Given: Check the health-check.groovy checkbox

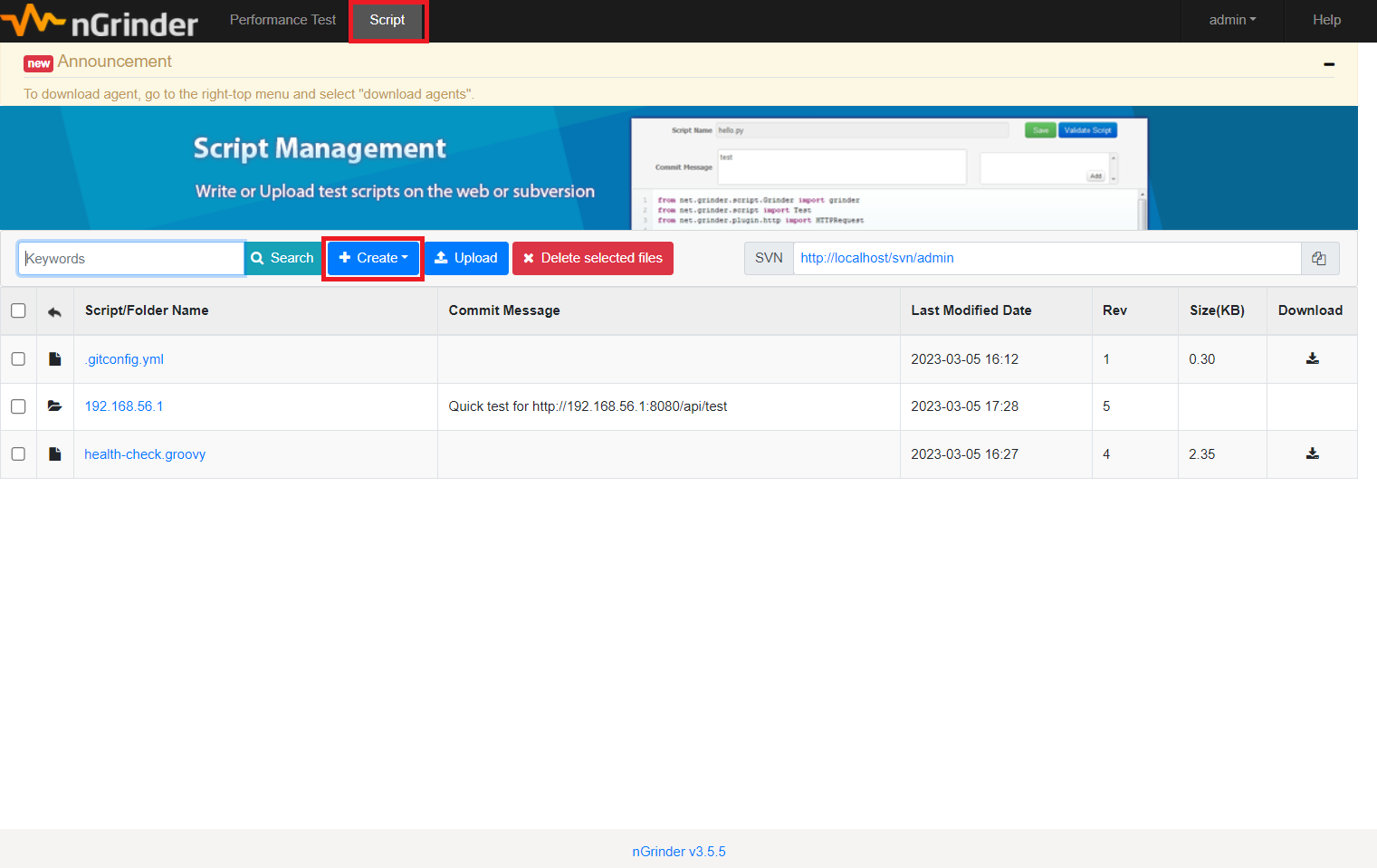Looking at the screenshot, I should pyautogui.click(x=18, y=453).
